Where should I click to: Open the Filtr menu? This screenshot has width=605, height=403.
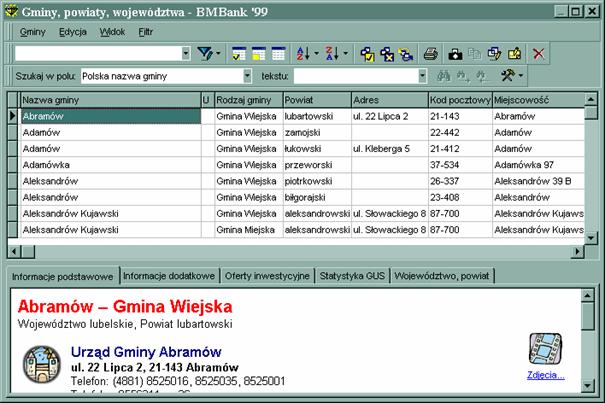coord(146,32)
